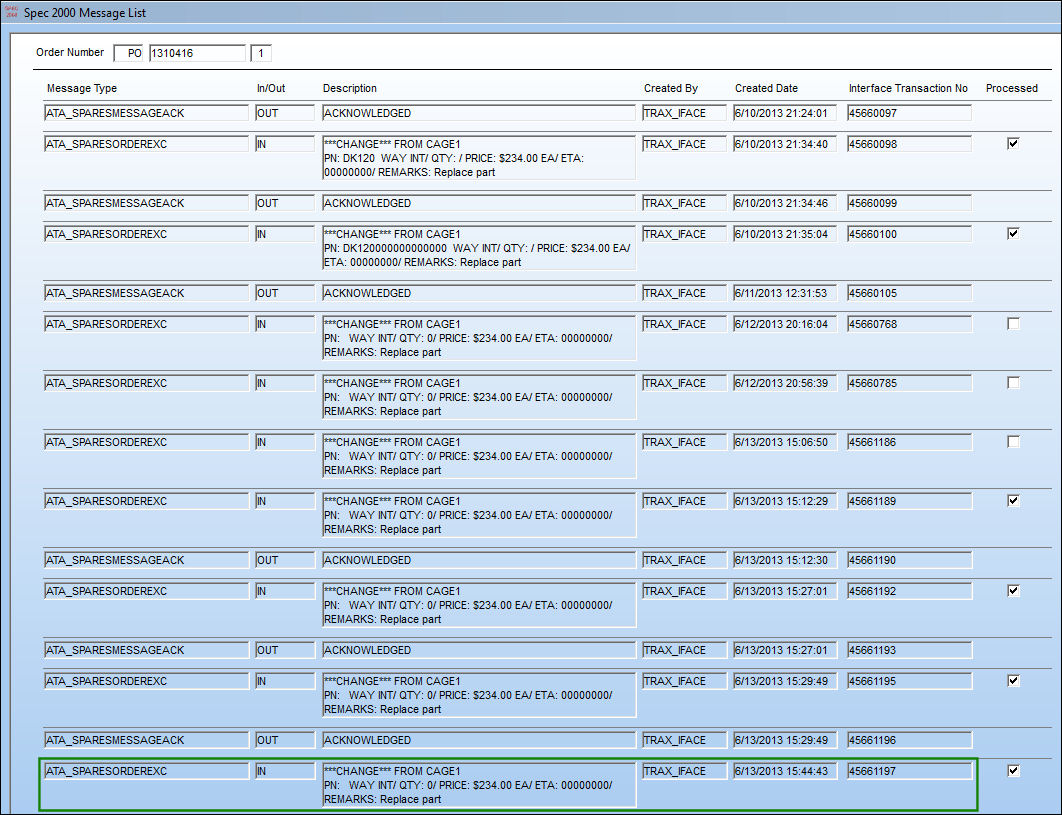Click description of transaction 45661195

click(x=479, y=695)
